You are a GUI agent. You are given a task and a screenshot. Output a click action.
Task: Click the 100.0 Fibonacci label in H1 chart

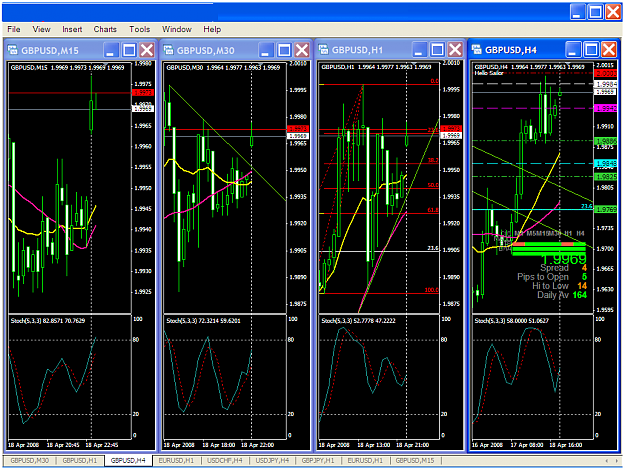(432, 290)
